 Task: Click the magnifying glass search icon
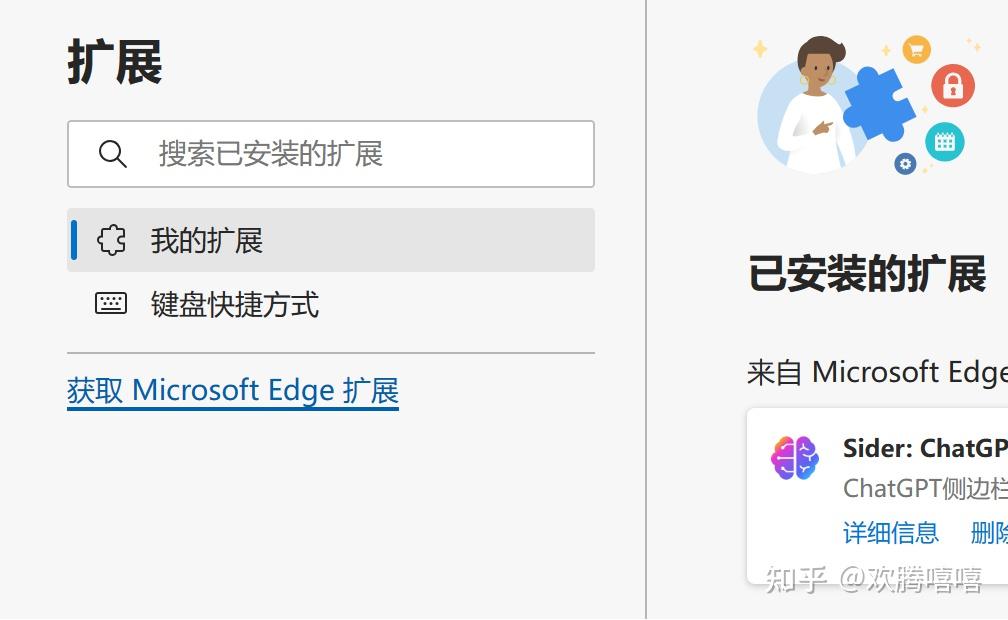coord(112,153)
